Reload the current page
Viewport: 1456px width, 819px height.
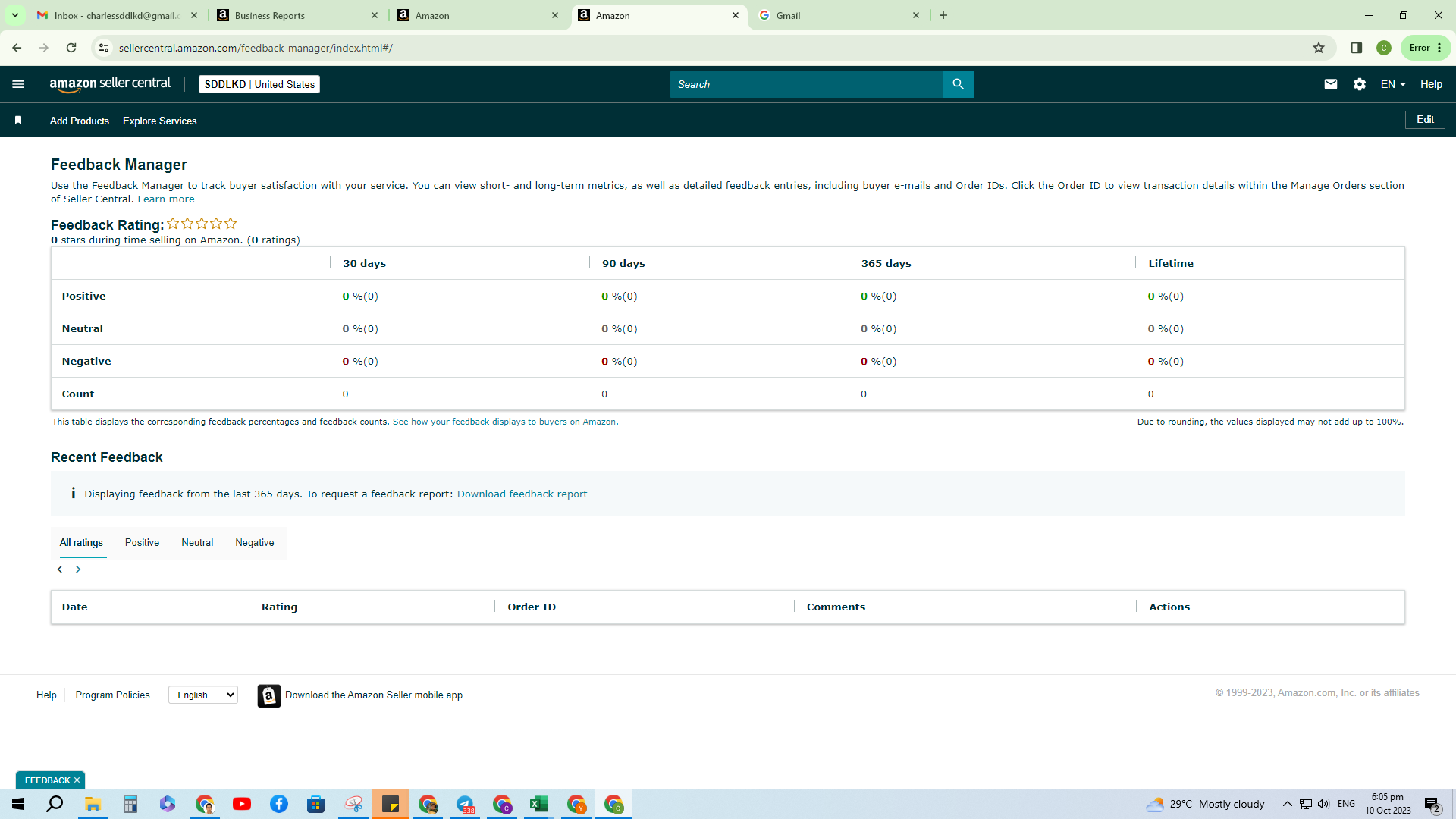[71, 48]
